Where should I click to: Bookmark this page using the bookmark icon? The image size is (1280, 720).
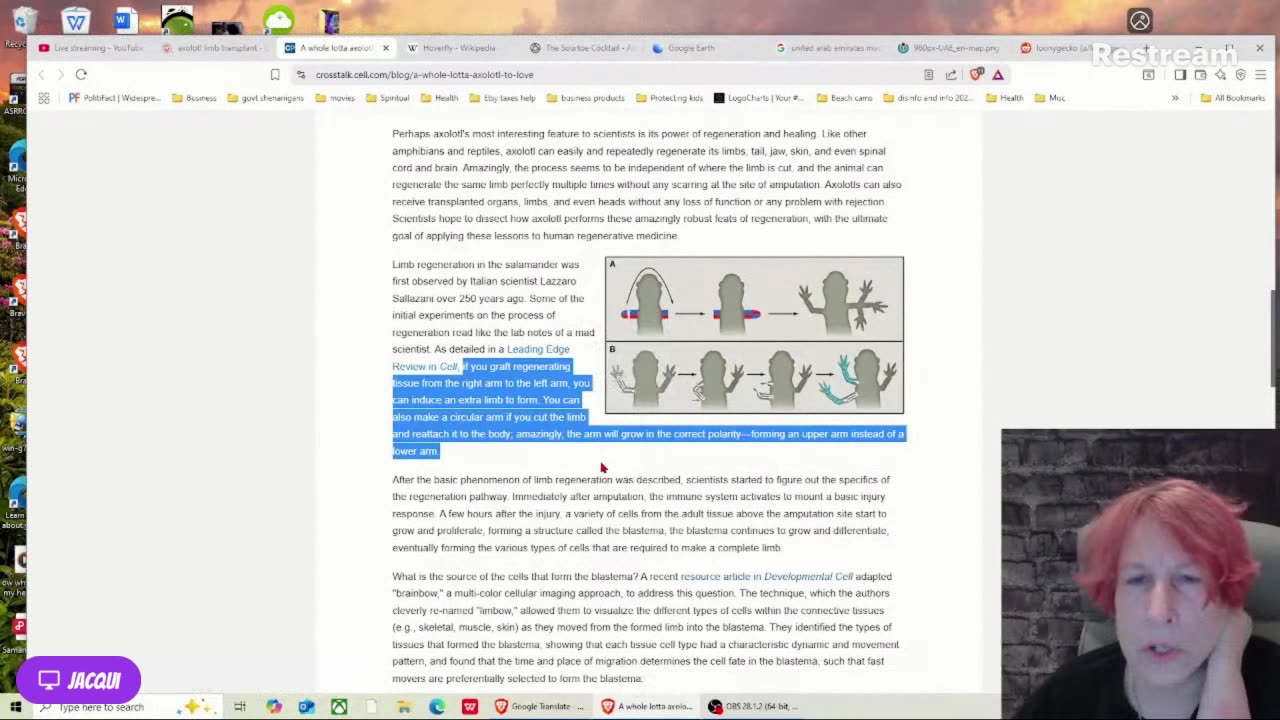(x=275, y=74)
